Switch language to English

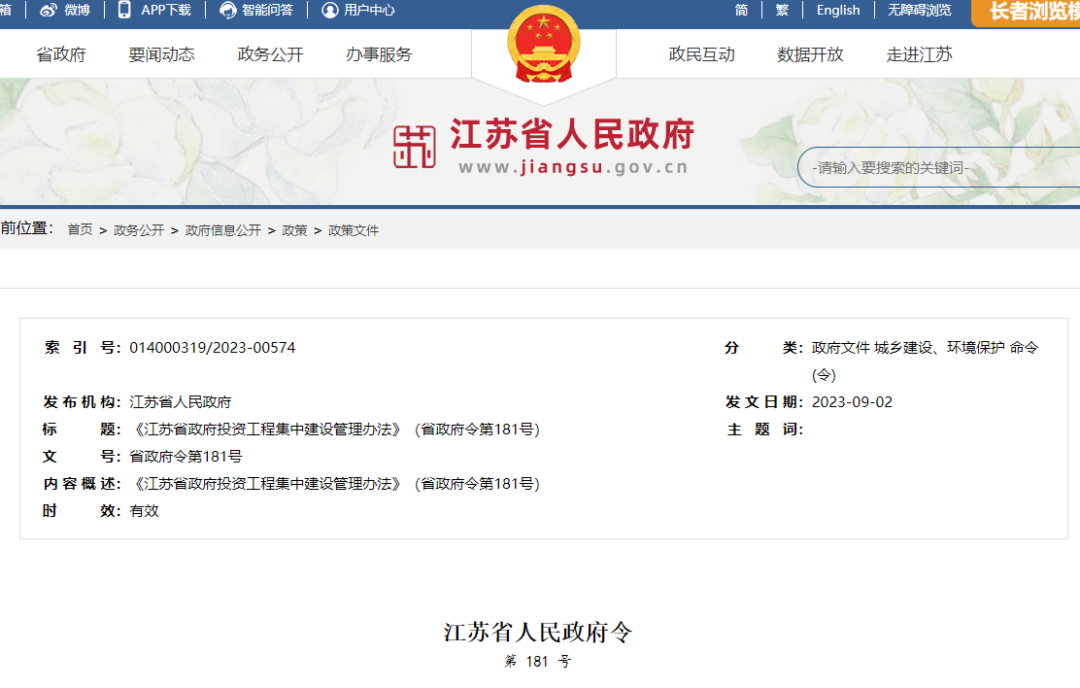tap(837, 10)
